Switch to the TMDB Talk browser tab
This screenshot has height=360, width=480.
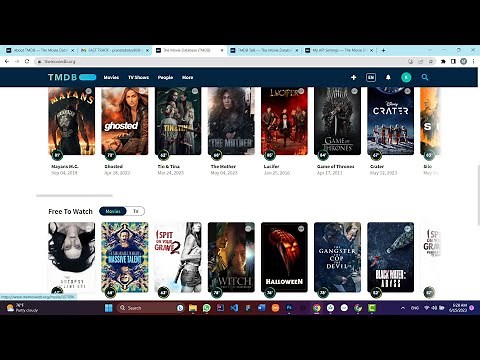[x=264, y=50]
